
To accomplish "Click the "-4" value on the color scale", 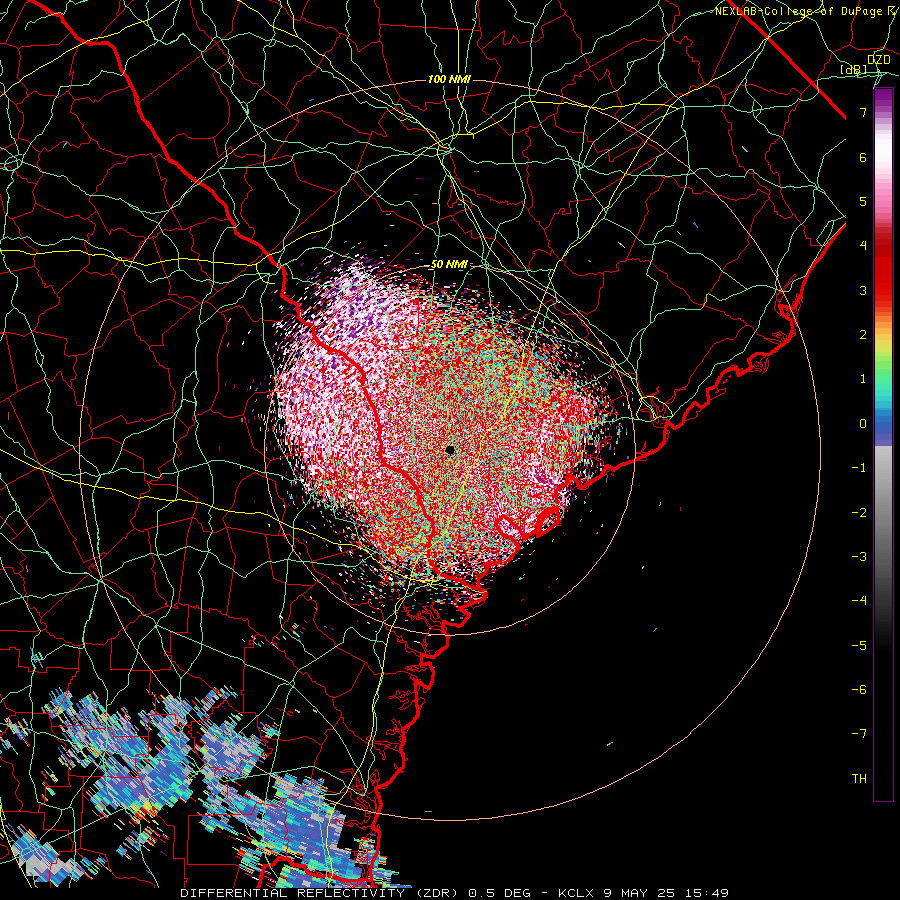I will click(859, 601).
